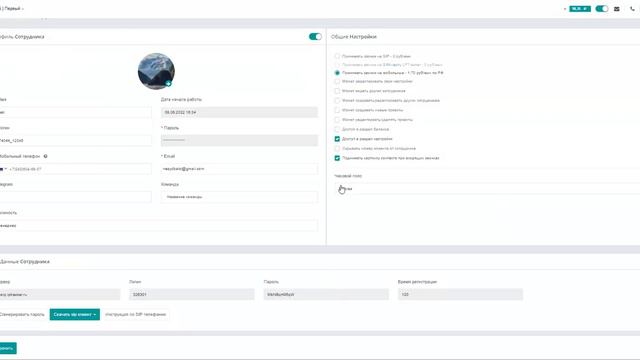Enable hide client number from employee checkbox
The width and height of the screenshot is (640, 360).
click(337, 149)
